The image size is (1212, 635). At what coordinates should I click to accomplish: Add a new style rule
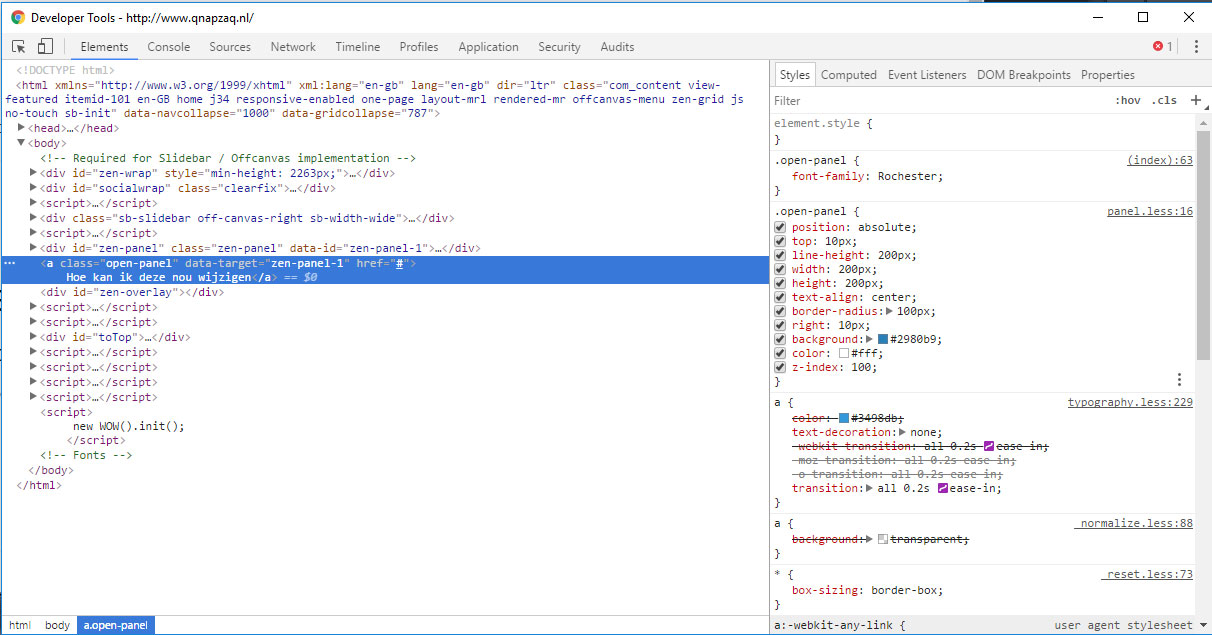[x=1195, y=100]
